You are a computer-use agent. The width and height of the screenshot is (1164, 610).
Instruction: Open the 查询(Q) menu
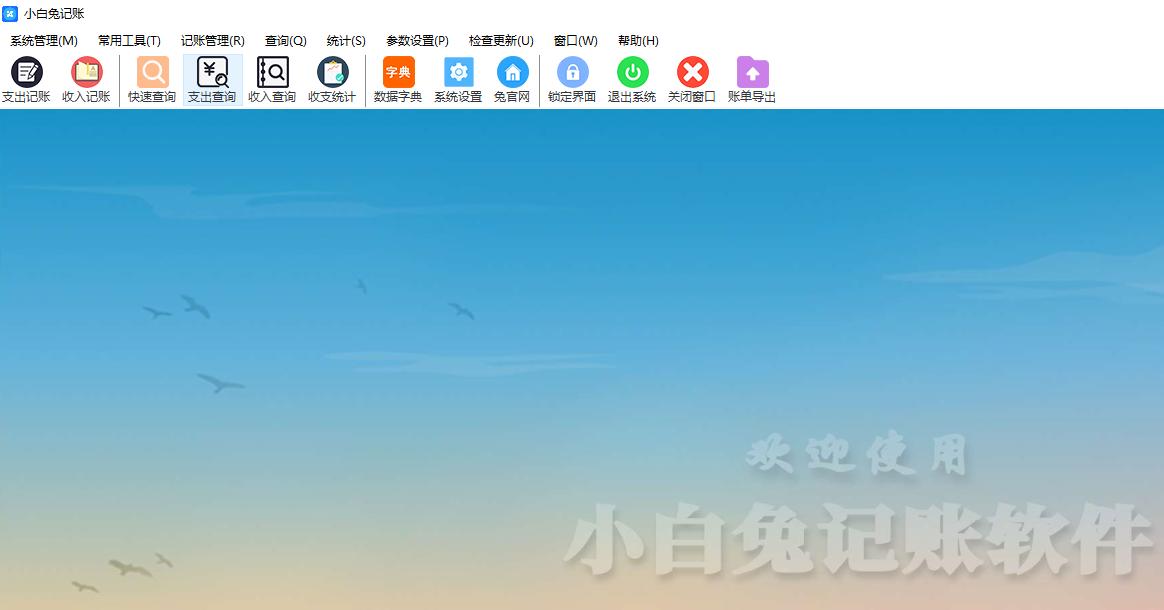tap(285, 41)
